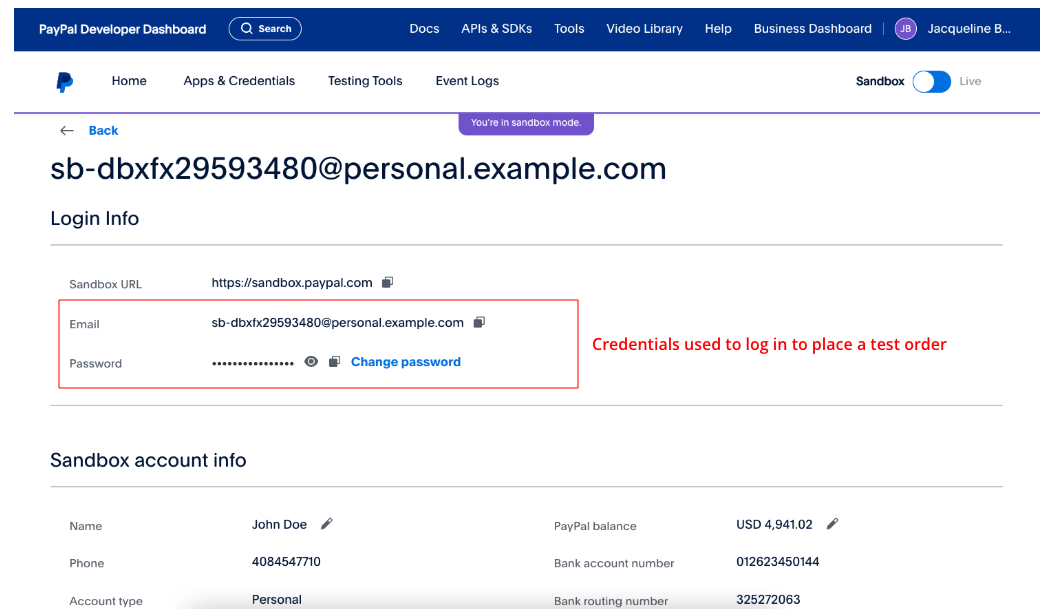This screenshot has height=609, width=1057.
Task: Click the JB user avatar
Action: click(905, 29)
